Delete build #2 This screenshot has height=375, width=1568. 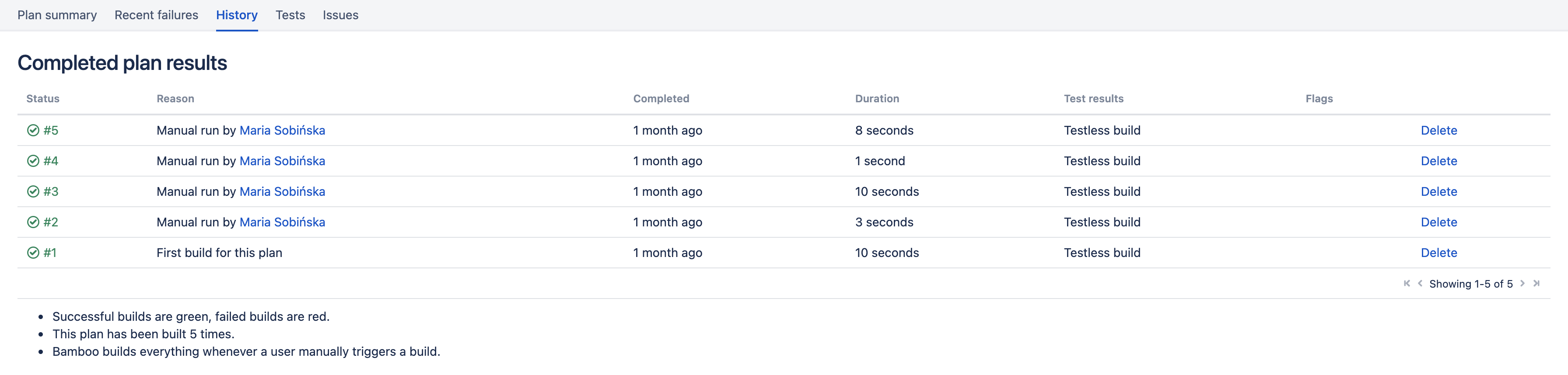point(1439,222)
